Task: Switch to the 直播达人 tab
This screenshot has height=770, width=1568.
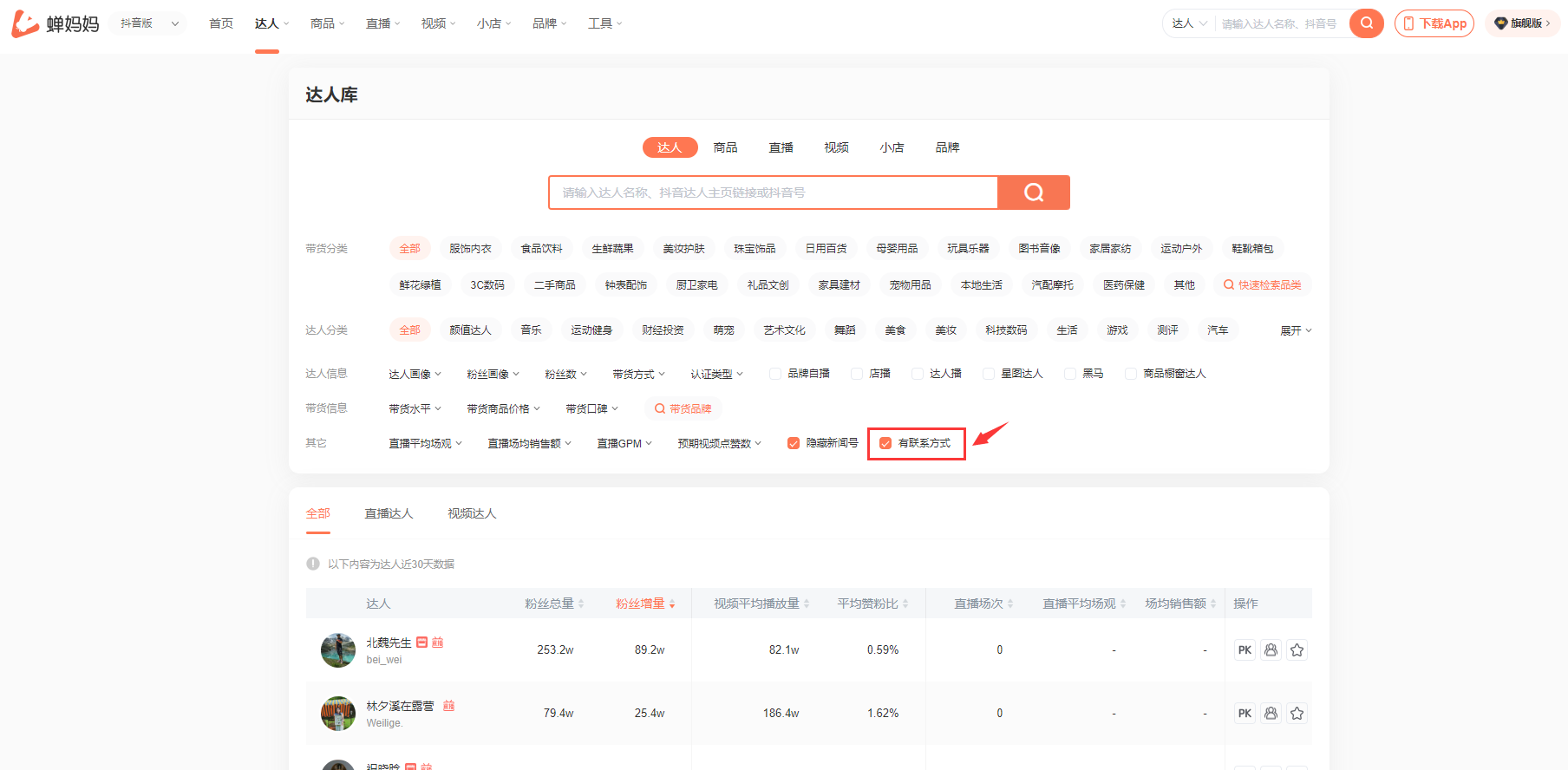Action: click(389, 513)
